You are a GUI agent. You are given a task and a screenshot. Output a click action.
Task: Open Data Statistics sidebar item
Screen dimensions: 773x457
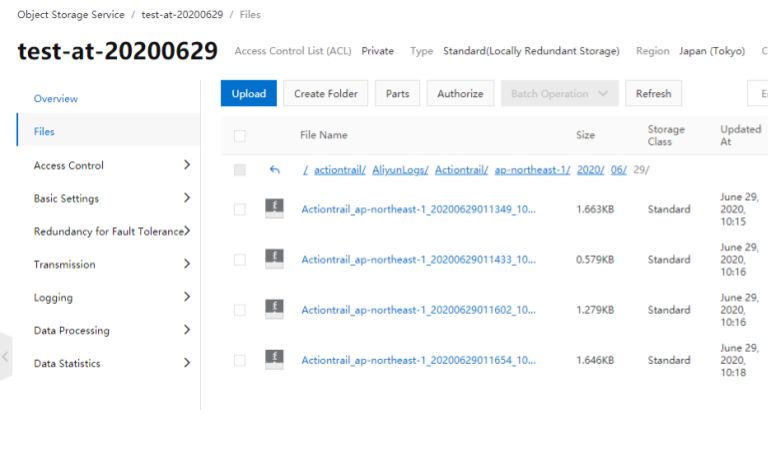tap(67, 364)
